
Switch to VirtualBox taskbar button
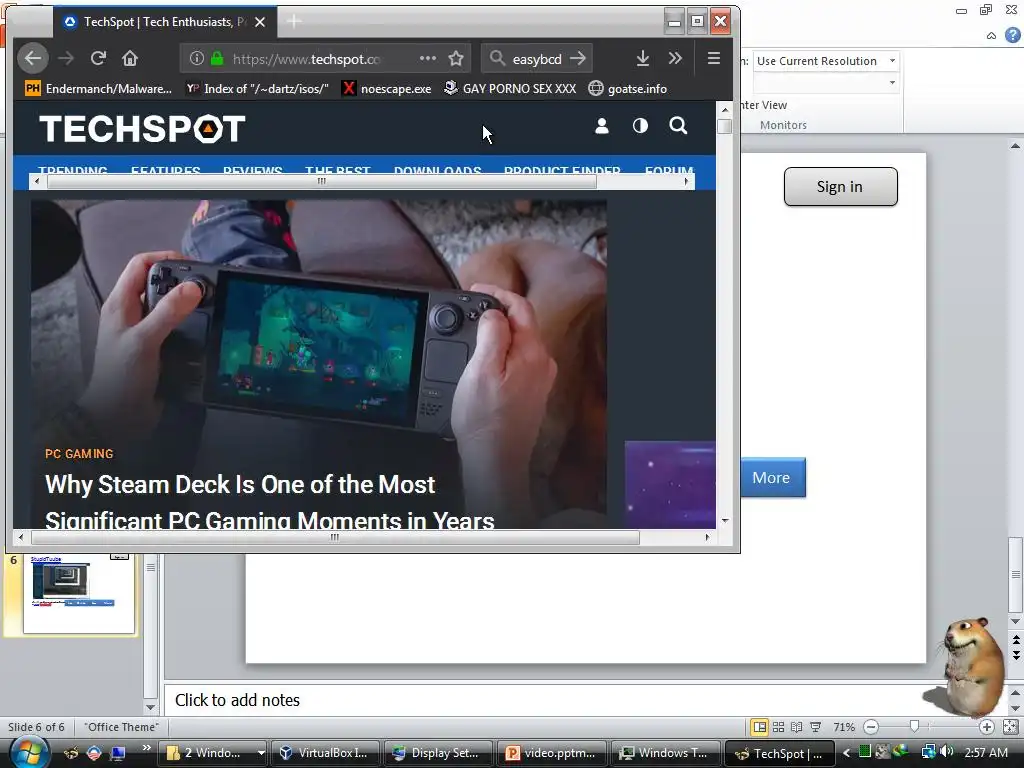(x=326, y=753)
